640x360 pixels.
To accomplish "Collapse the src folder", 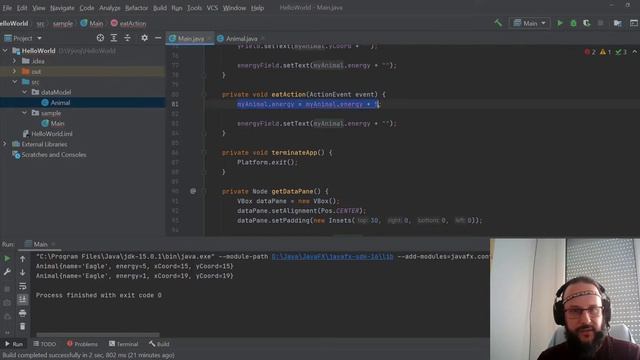I will point(15,82).
